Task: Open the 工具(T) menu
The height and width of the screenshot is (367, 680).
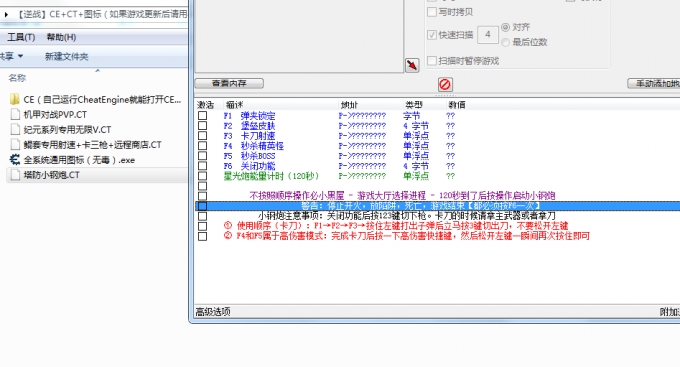Action: [21, 37]
